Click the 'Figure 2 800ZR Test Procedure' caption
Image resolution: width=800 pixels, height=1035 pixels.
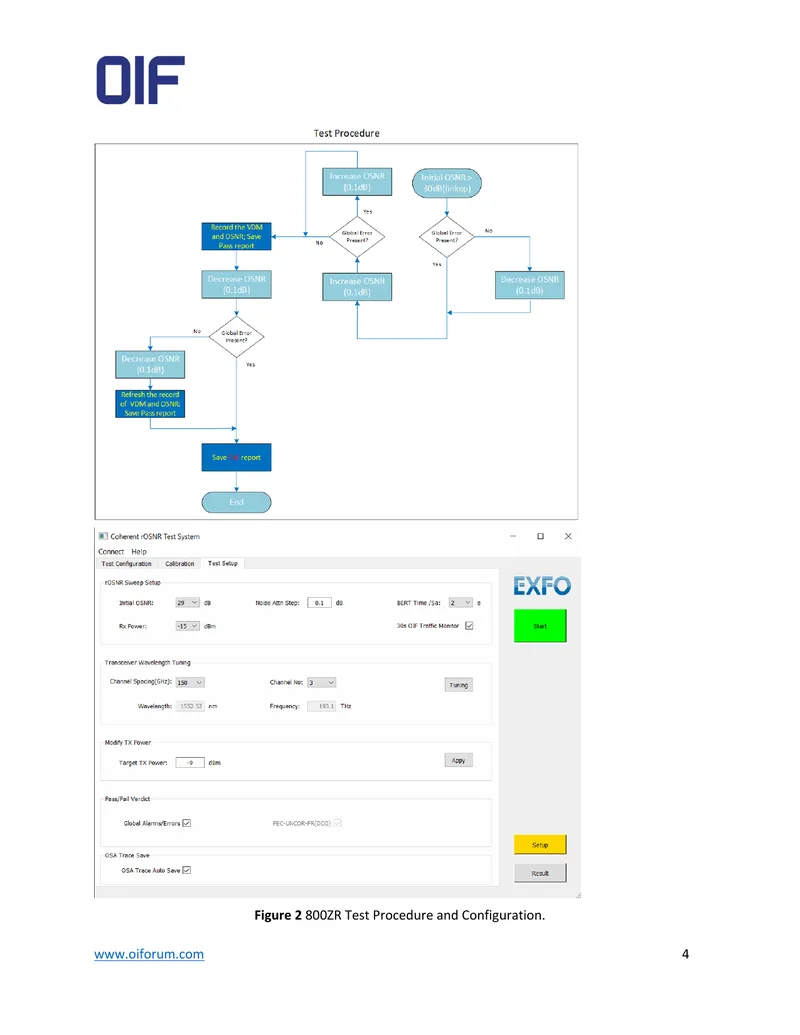pyautogui.click(x=400, y=916)
